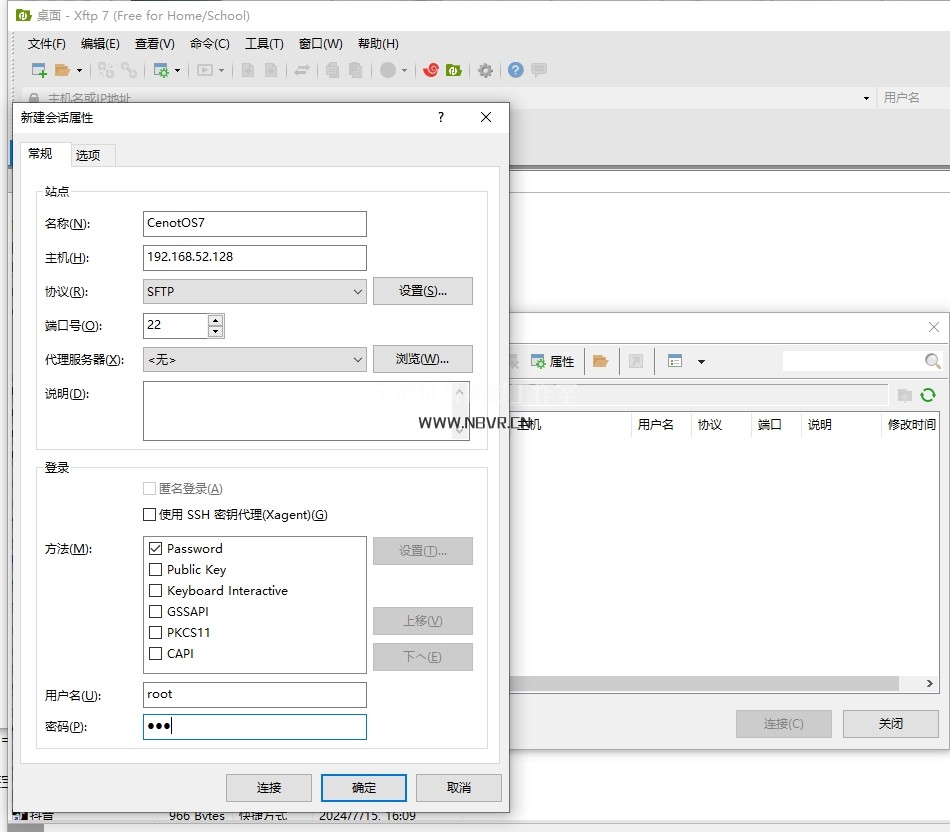Click the 确定 button
The image size is (950, 832).
coord(364,788)
